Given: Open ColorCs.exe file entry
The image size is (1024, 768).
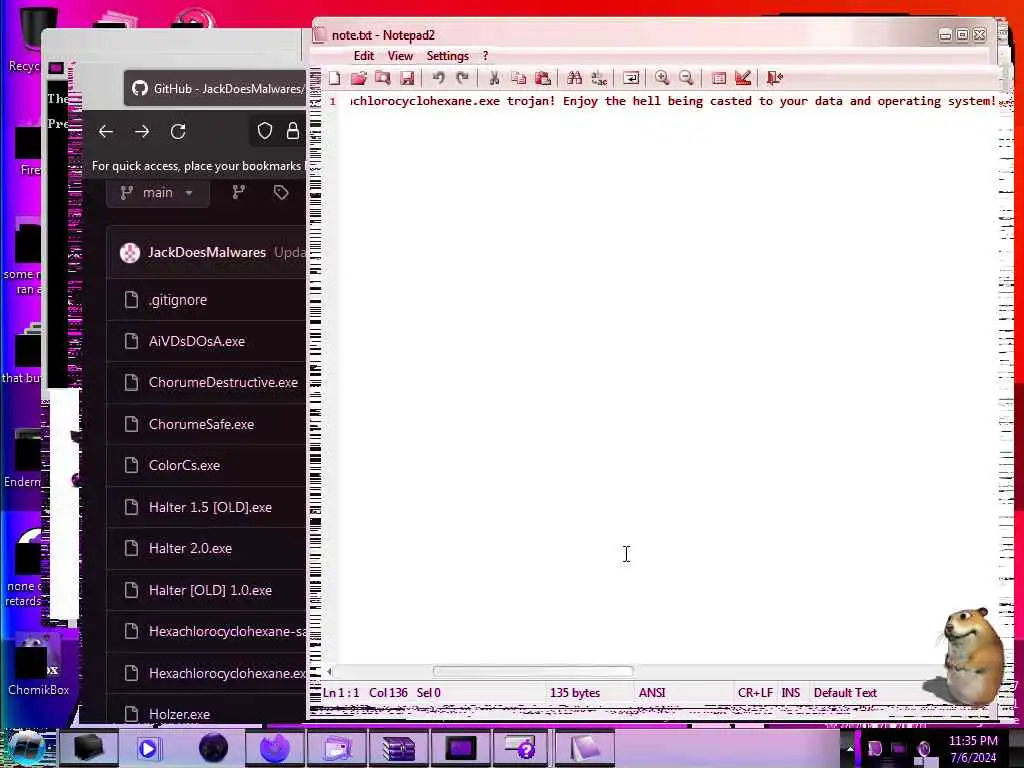Looking at the screenshot, I should tap(184, 465).
